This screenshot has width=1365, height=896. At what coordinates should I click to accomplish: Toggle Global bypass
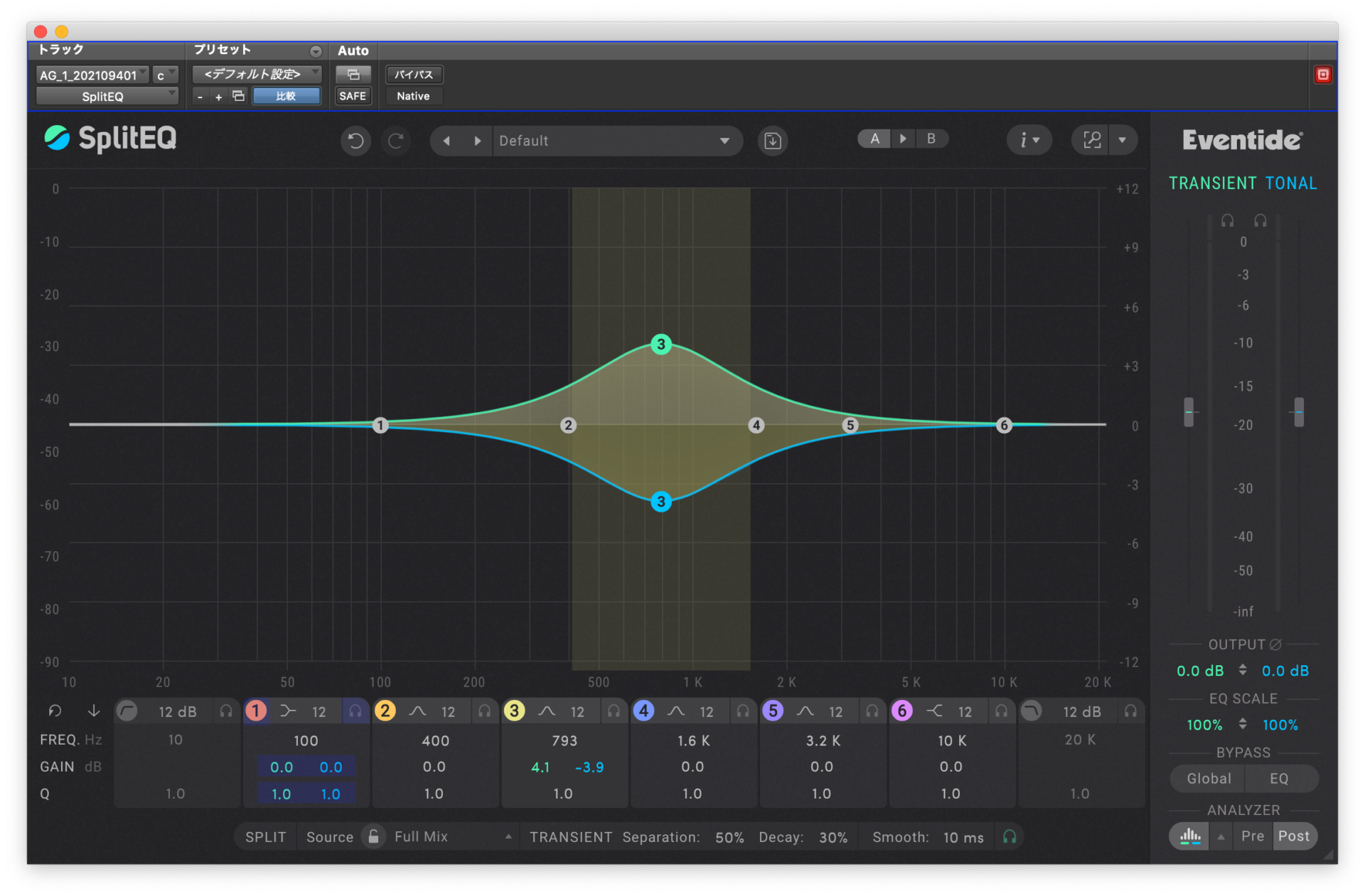pyautogui.click(x=1209, y=779)
